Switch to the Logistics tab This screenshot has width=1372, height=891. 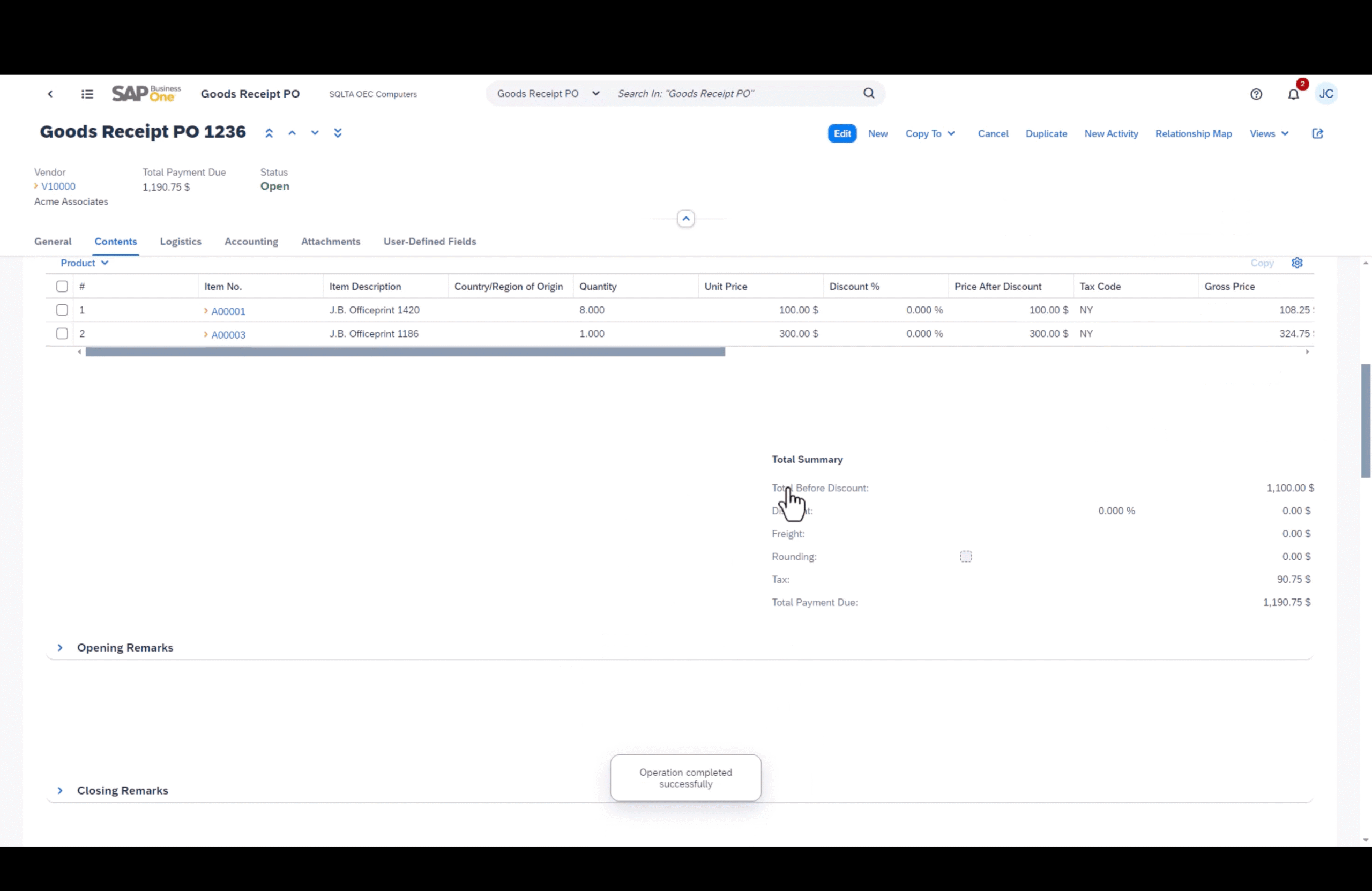coord(181,242)
